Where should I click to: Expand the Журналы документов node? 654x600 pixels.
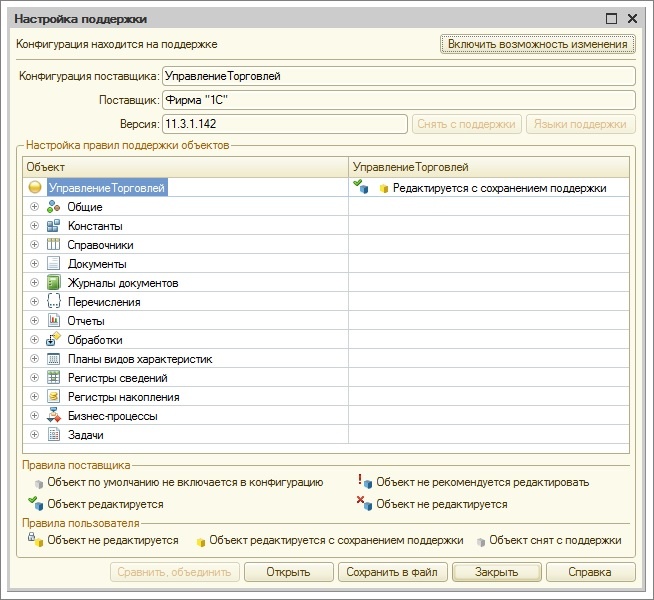coord(35,283)
